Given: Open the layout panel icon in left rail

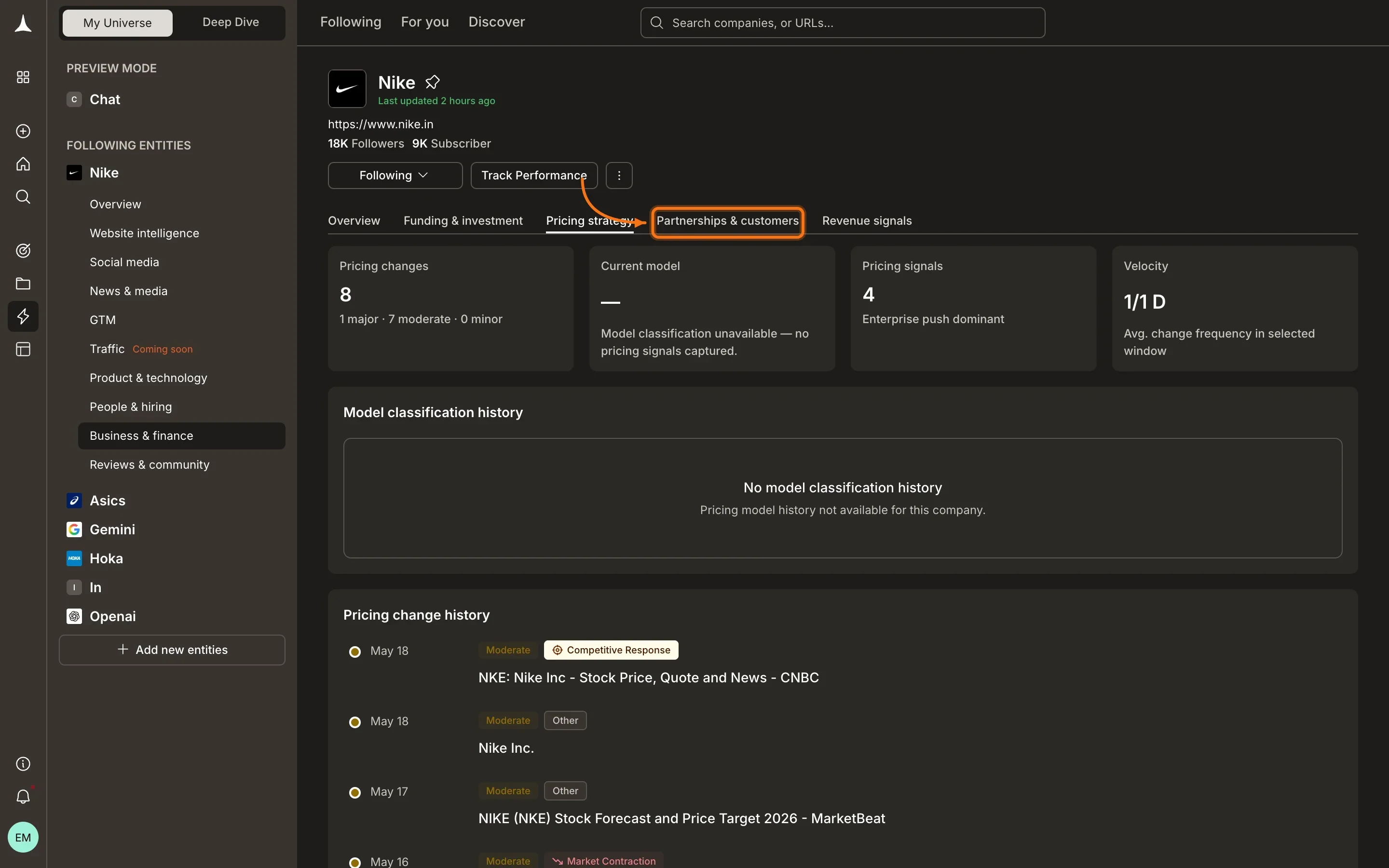Looking at the screenshot, I should tap(23, 349).
